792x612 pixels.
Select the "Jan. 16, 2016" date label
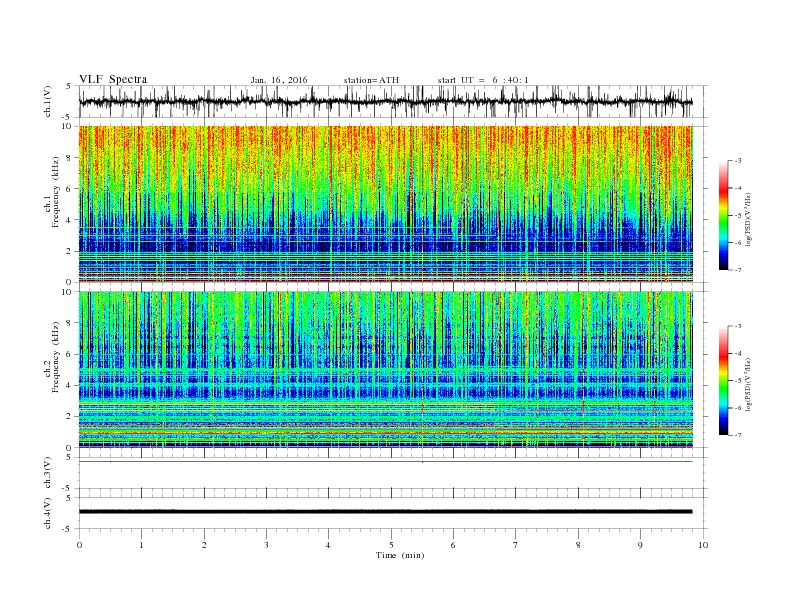(279, 80)
